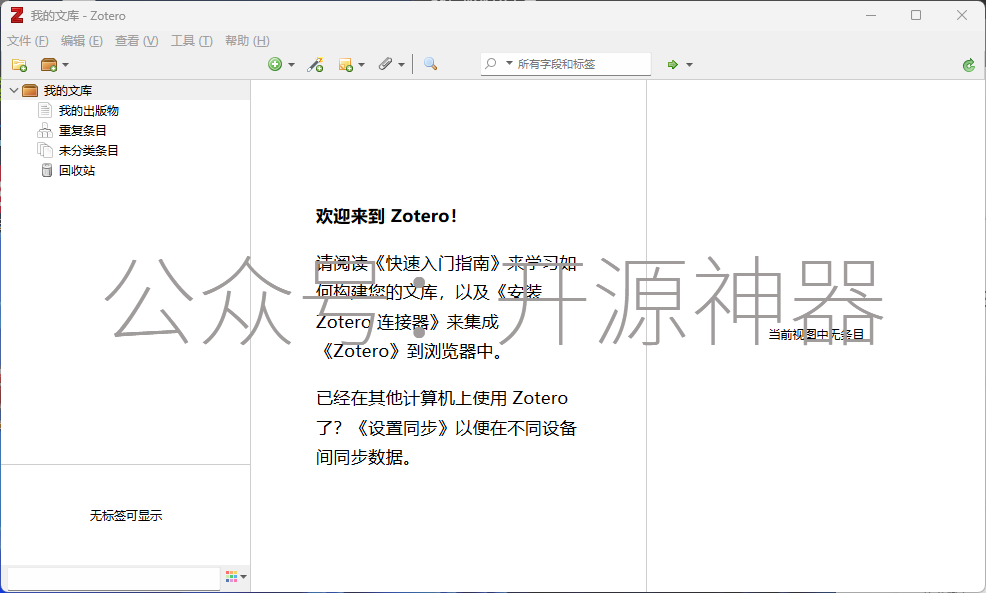The height and width of the screenshot is (593, 986).
Task: Open advanced search magnifier icon
Action: tap(430, 64)
